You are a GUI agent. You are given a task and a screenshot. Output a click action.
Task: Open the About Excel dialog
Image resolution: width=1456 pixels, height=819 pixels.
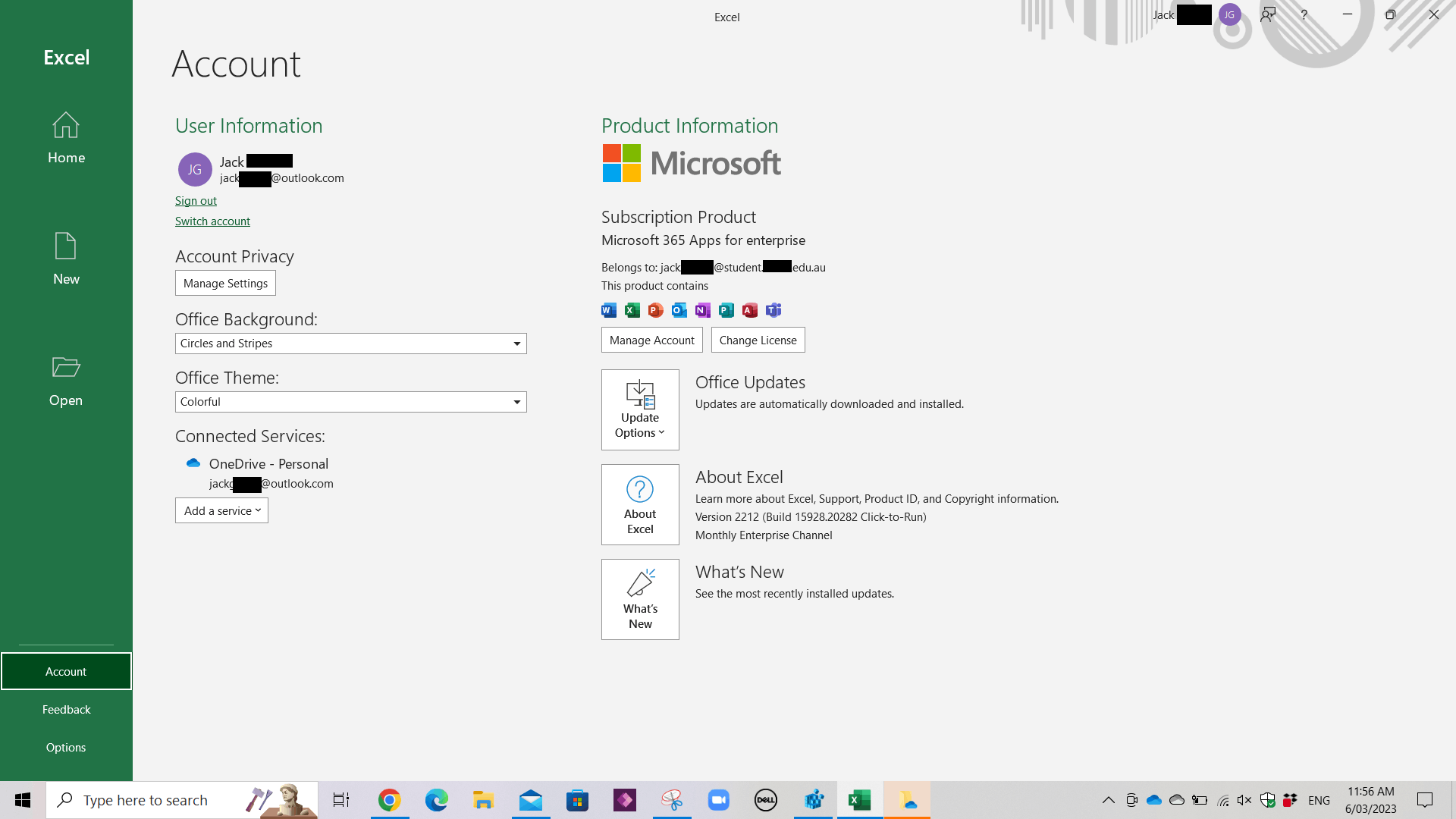[640, 504]
